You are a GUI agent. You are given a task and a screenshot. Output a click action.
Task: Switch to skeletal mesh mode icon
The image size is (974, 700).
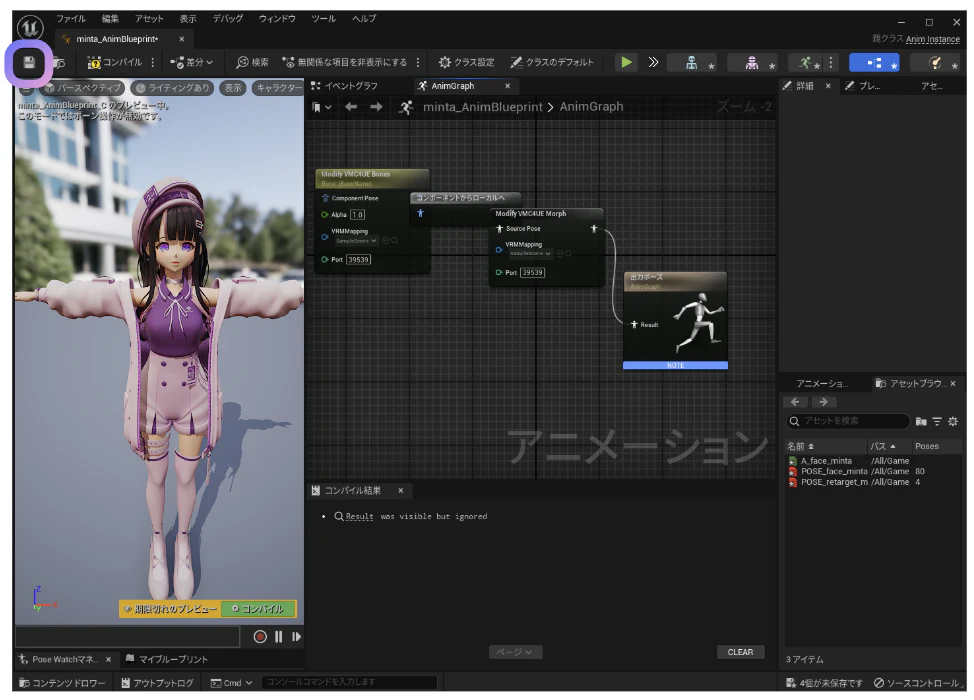(752, 62)
